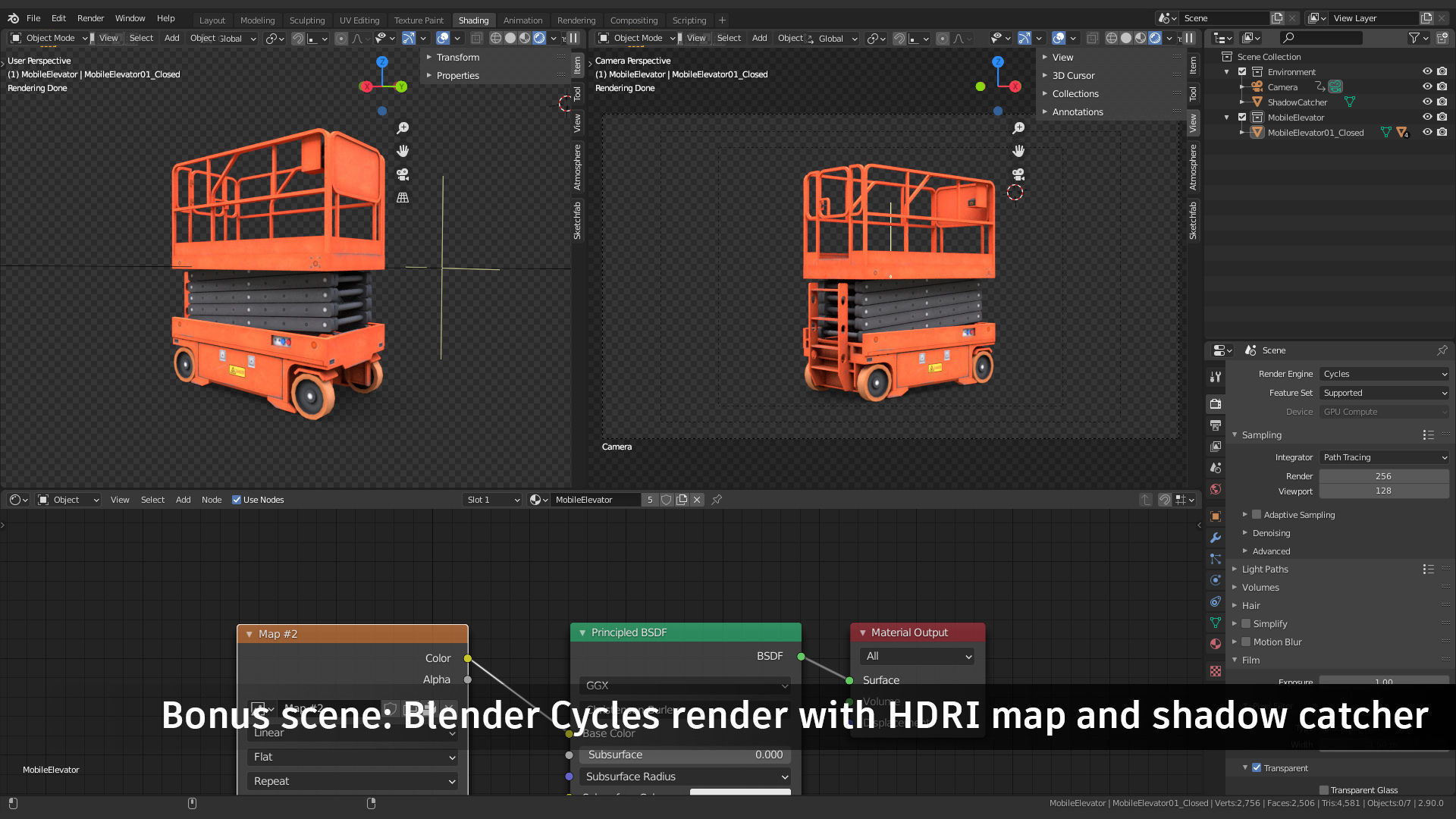The width and height of the screenshot is (1456, 819).
Task: Click the new collection icon in outliner
Action: point(1442,38)
